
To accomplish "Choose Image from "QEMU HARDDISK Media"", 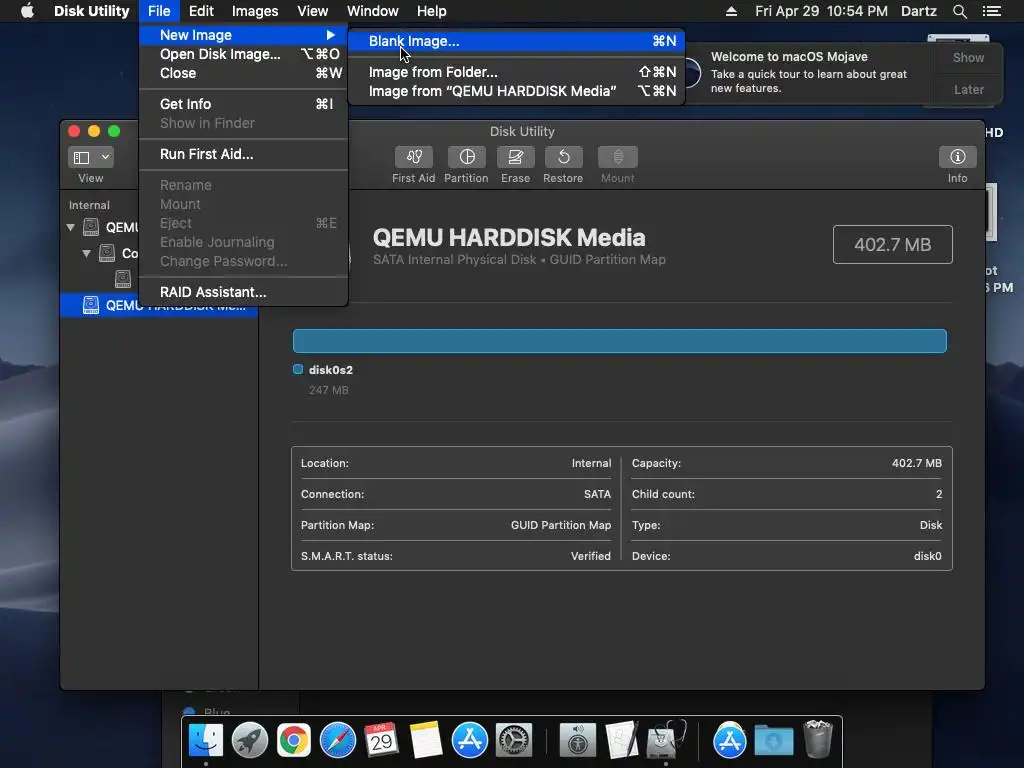I will tap(517, 91).
